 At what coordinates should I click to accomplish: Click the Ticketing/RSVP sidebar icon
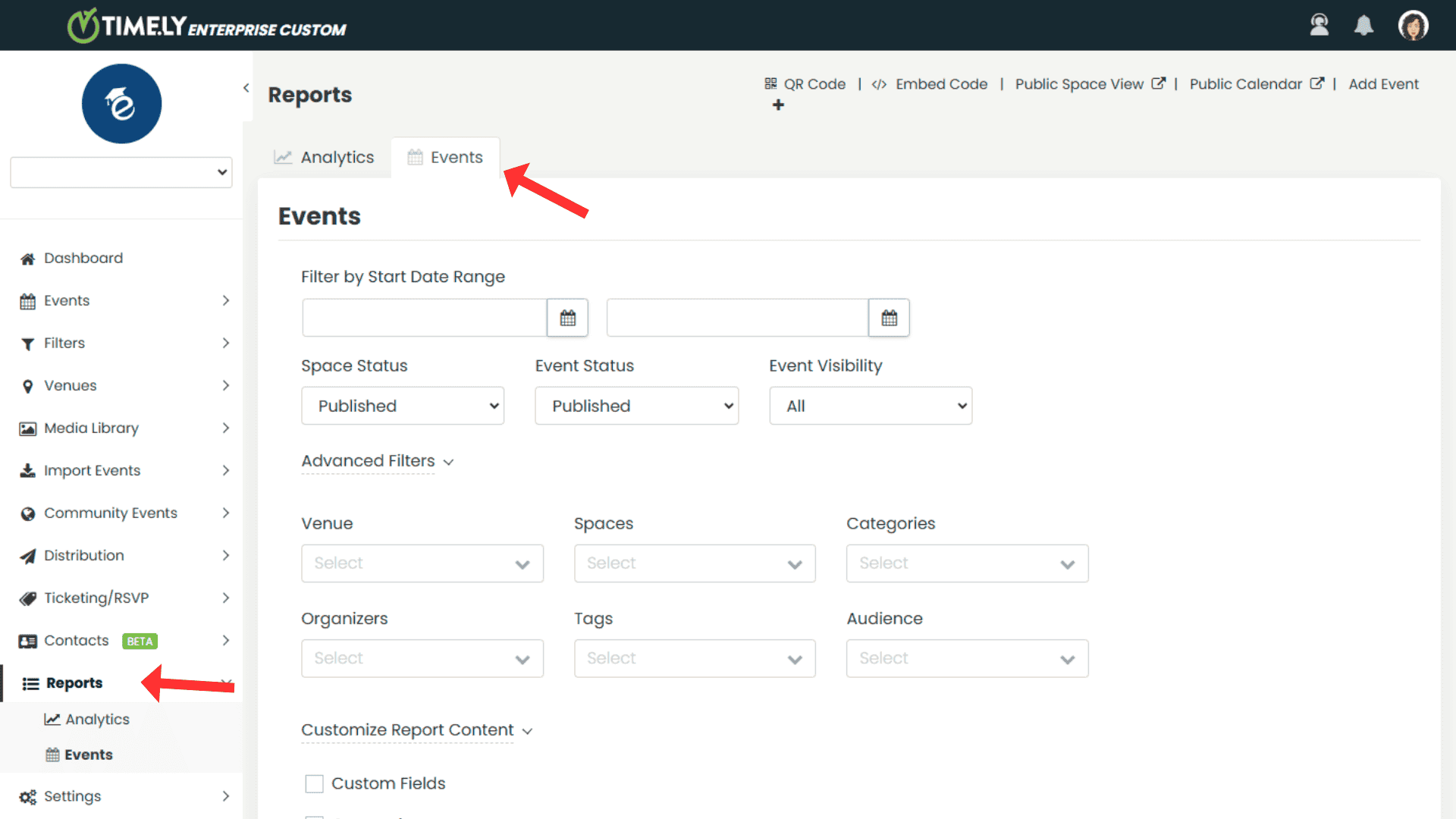point(27,598)
